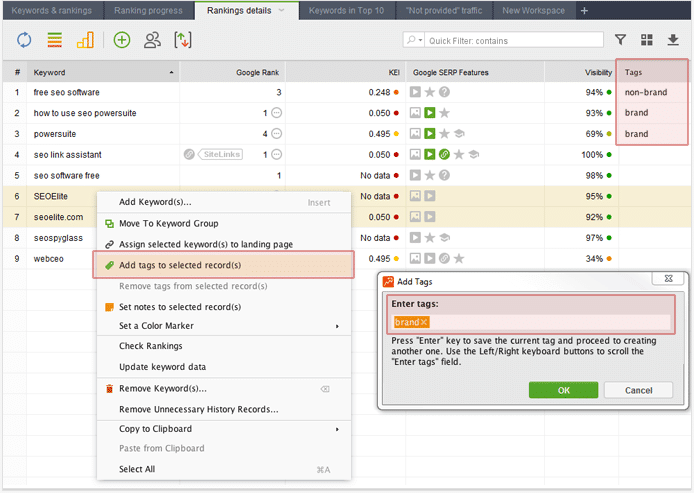The image size is (694, 493).
Task: Click the filter funnel icon
Action: [x=621, y=40]
